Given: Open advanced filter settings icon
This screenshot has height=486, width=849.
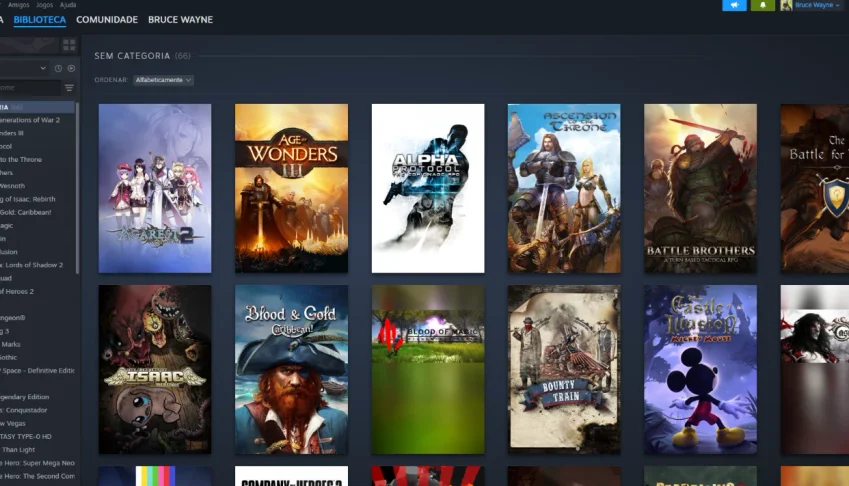Looking at the screenshot, I should pos(69,88).
